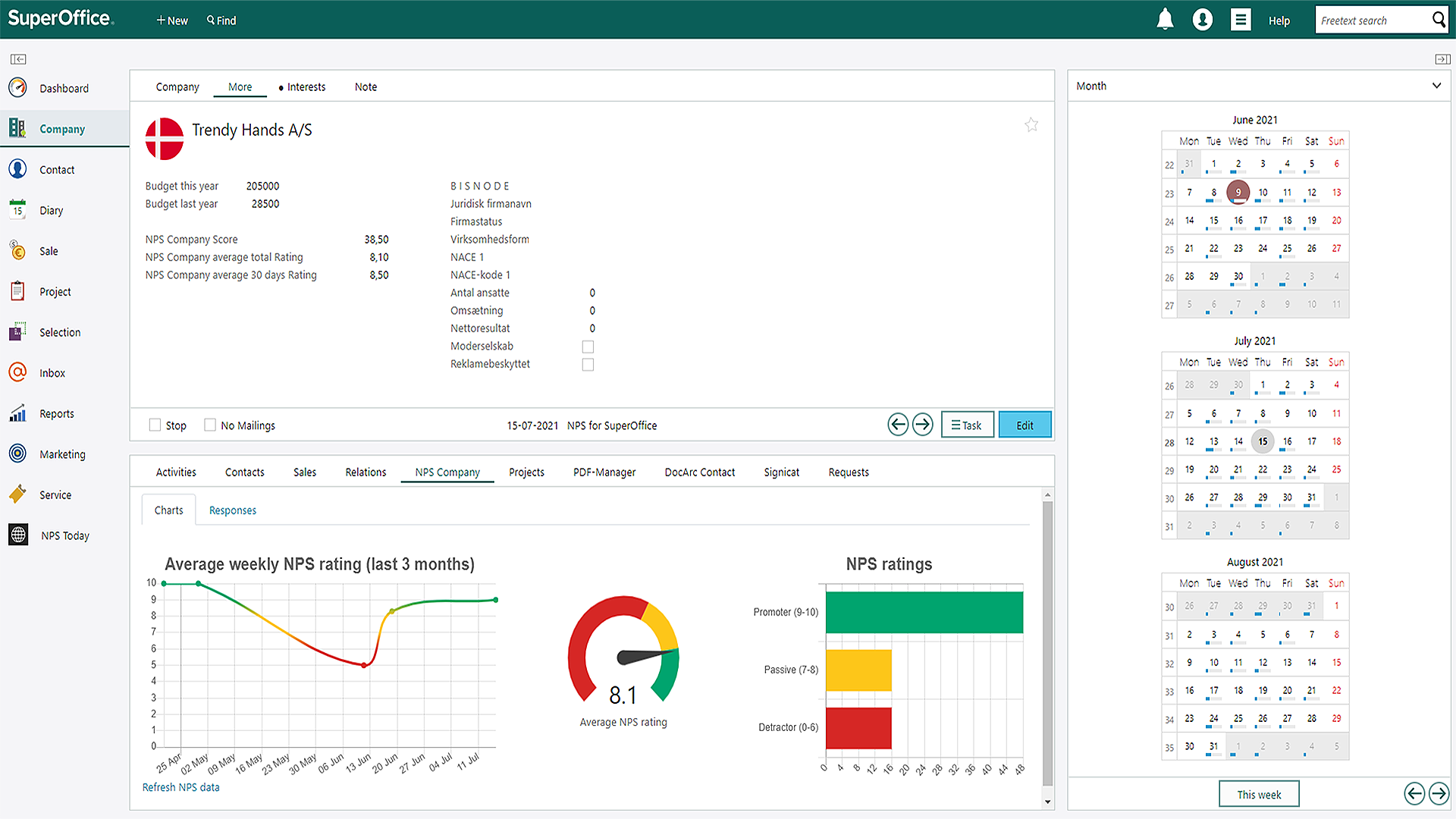Open the Diary calendar icon

point(17,210)
